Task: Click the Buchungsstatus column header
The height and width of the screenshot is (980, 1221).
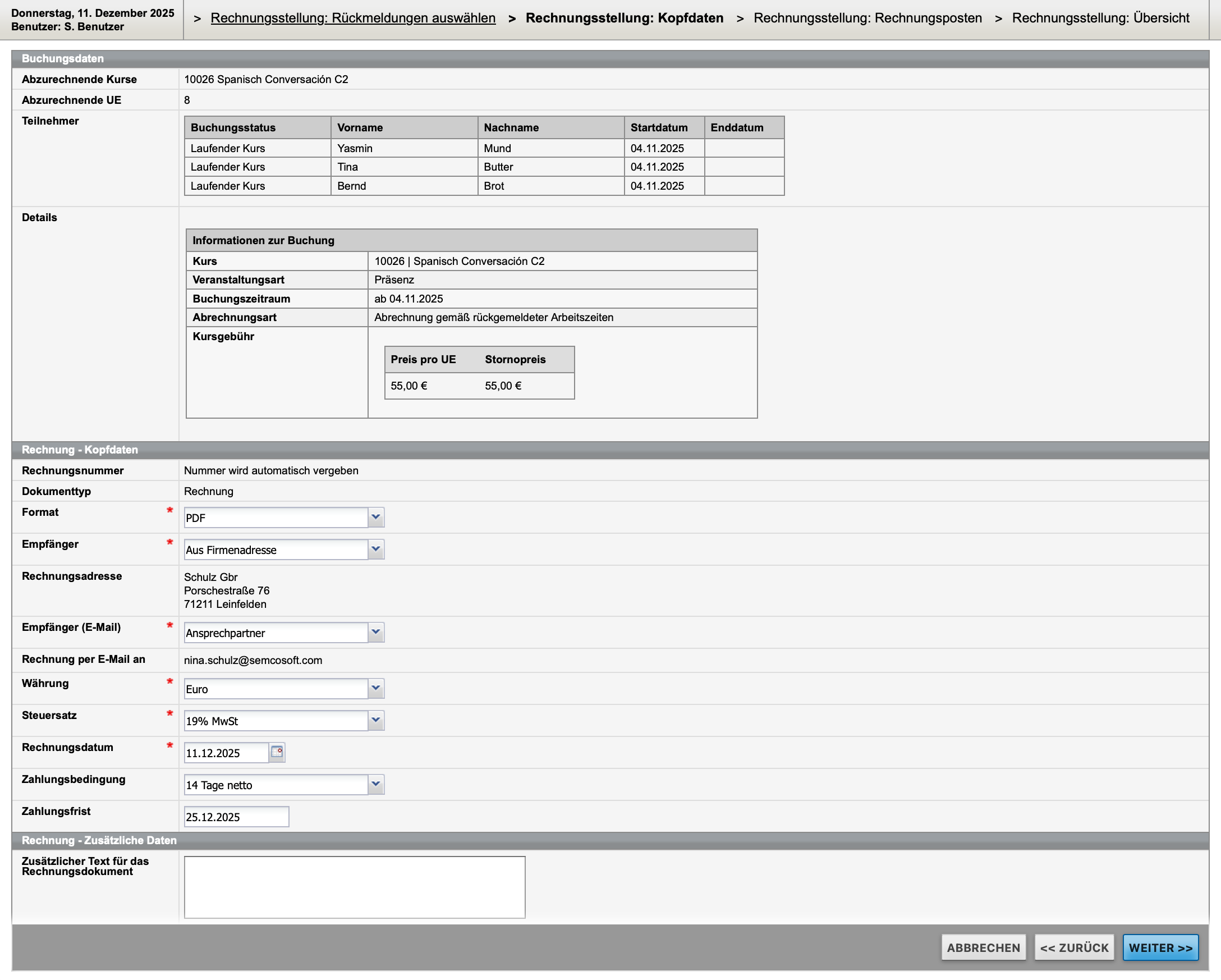Action: [x=233, y=127]
